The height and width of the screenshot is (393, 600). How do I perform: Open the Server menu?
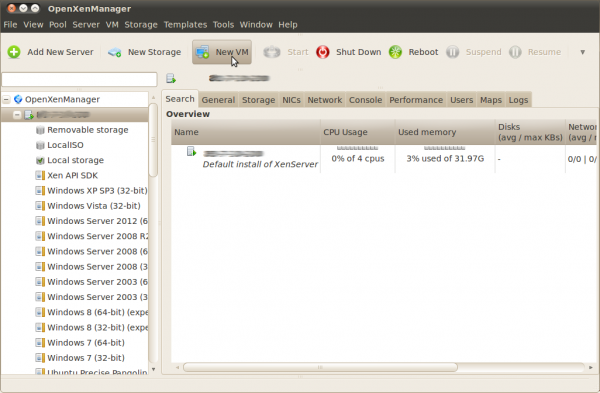[x=86, y=24]
